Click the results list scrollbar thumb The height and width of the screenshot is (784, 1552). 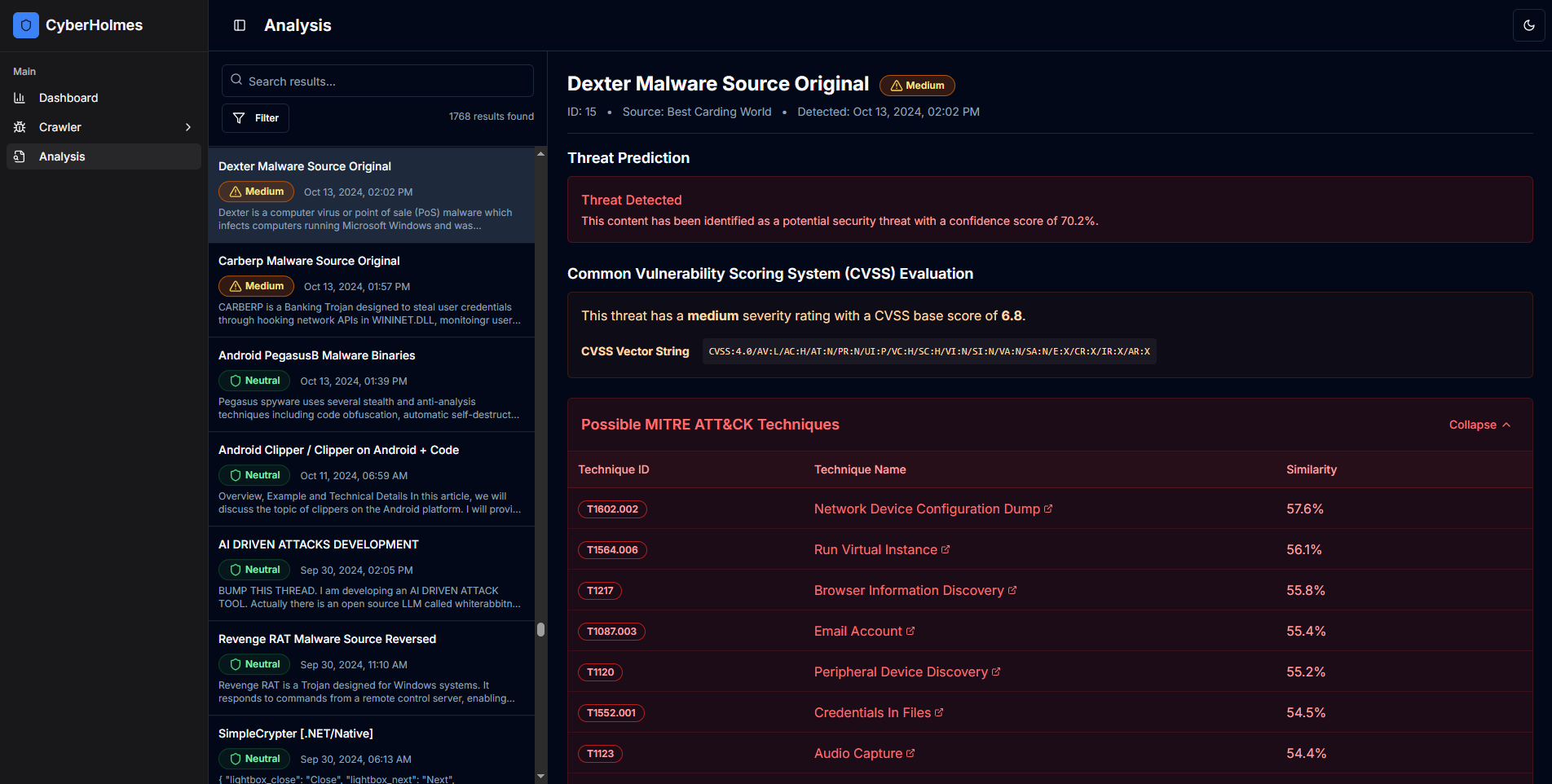tap(540, 629)
